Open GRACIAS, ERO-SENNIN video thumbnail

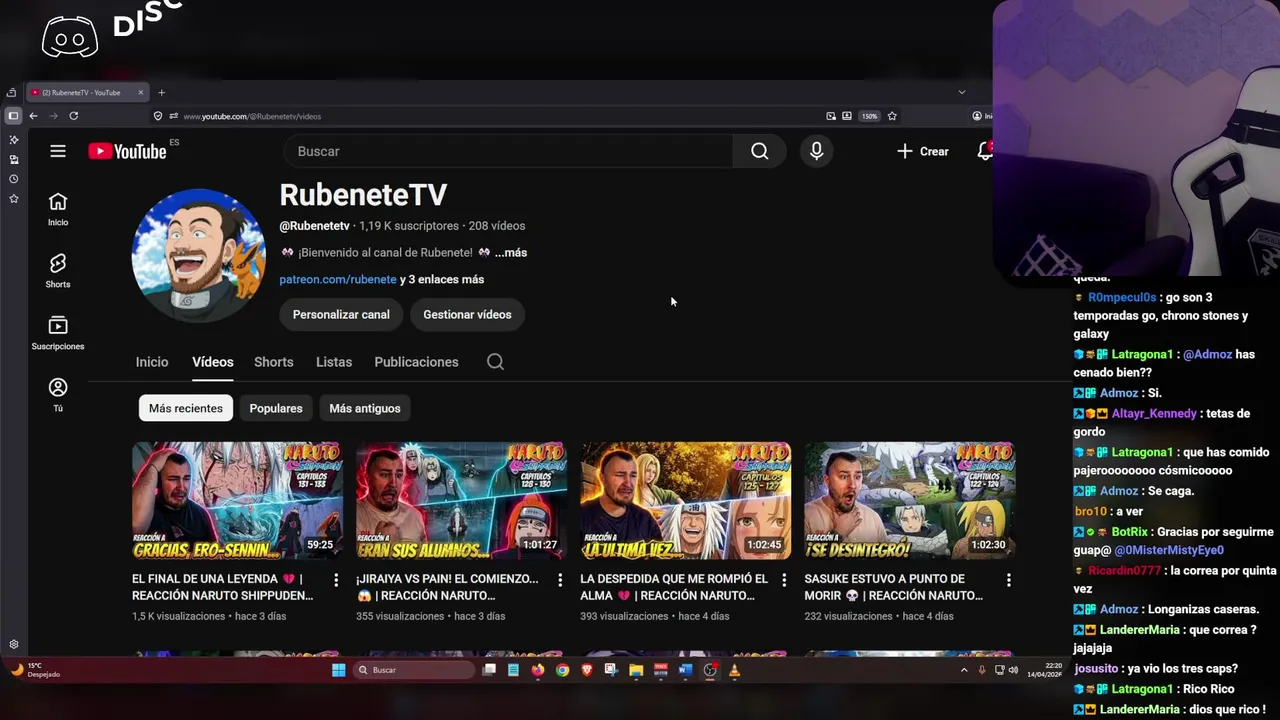237,500
